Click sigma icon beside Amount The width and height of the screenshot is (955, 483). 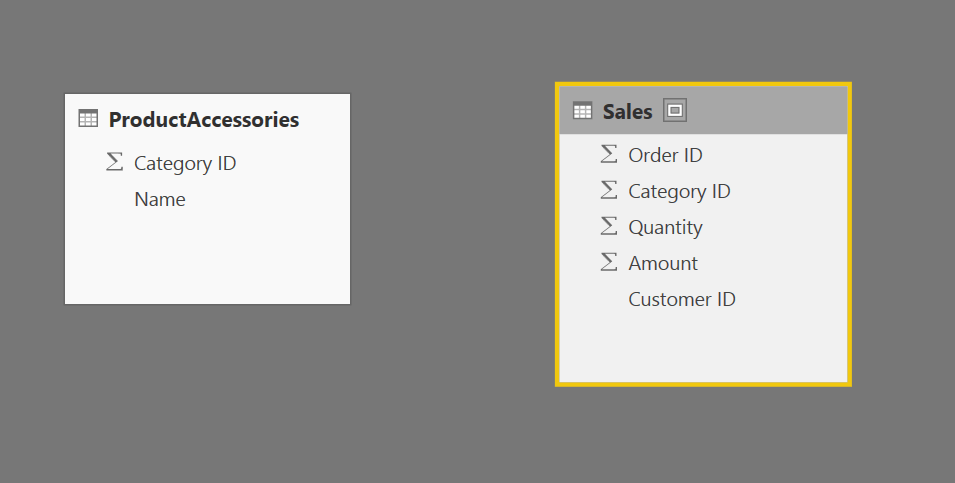coord(608,262)
